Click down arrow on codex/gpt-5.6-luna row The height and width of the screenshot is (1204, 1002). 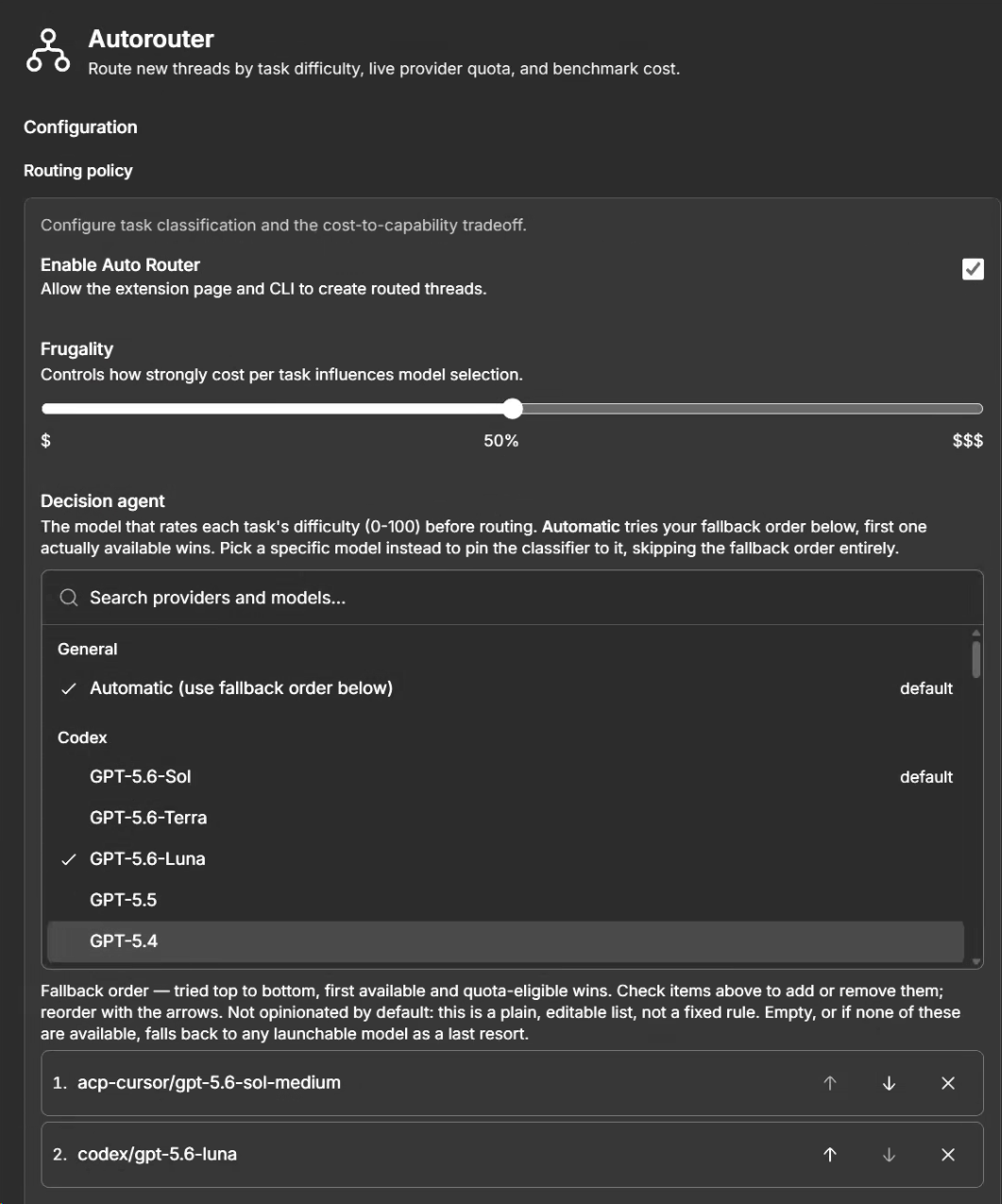(889, 1154)
